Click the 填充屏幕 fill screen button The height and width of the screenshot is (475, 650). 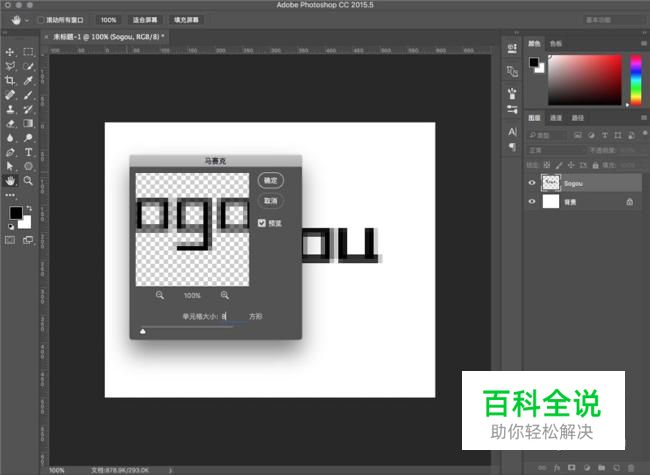(x=186, y=20)
